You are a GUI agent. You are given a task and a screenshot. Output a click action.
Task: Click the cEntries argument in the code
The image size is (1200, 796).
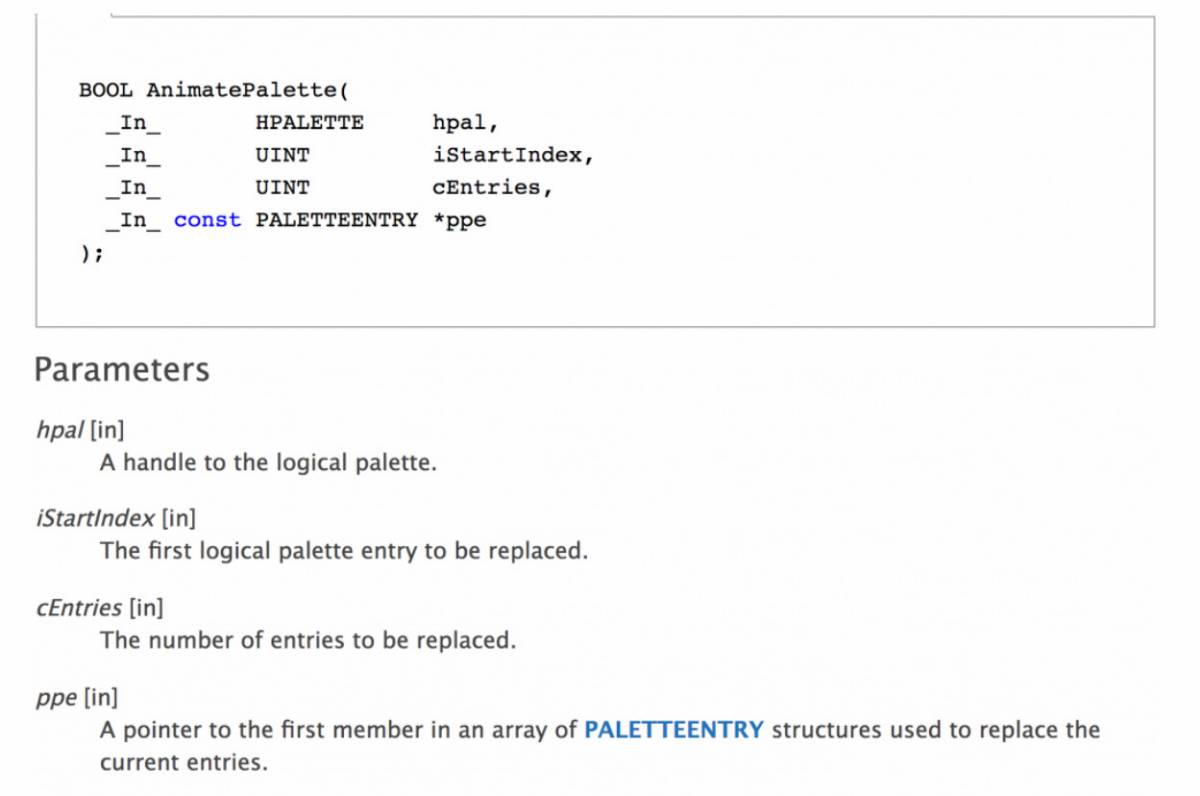click(x=491, y=188)
